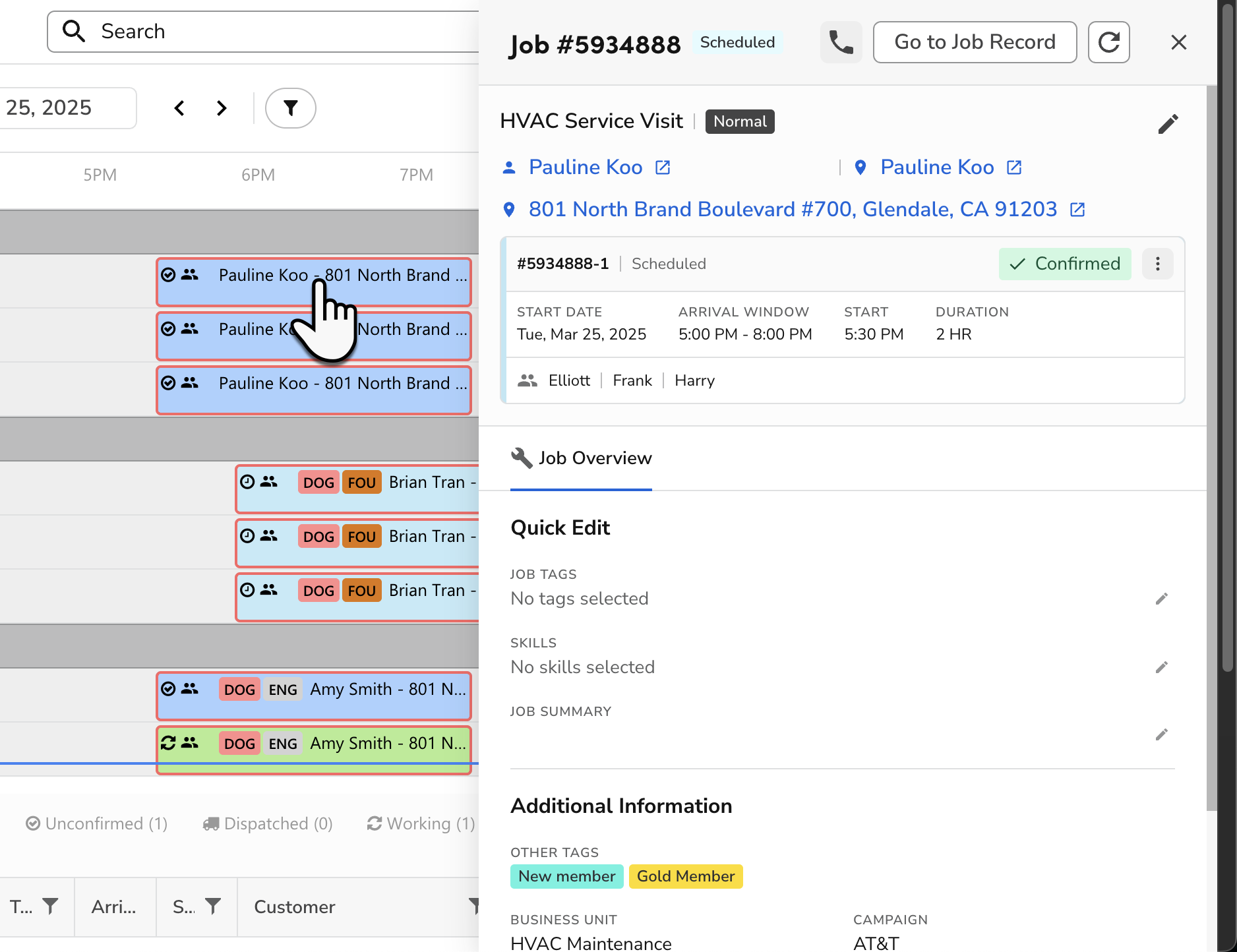
Task: Open the schedule filter icon near the date
Action: tap(290, 108)
